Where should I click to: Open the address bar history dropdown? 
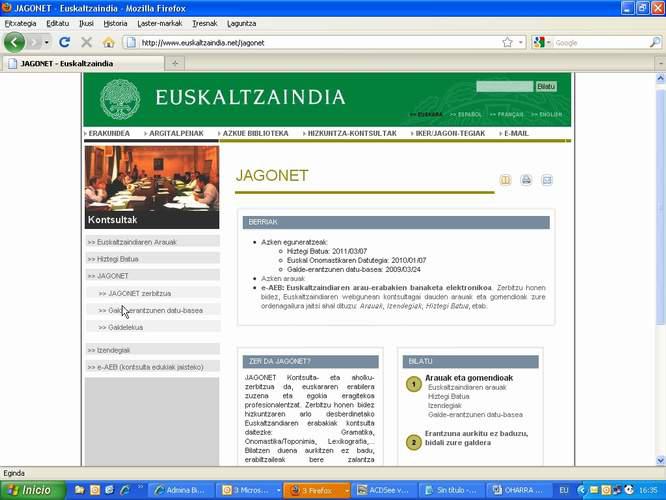(521, 42)
